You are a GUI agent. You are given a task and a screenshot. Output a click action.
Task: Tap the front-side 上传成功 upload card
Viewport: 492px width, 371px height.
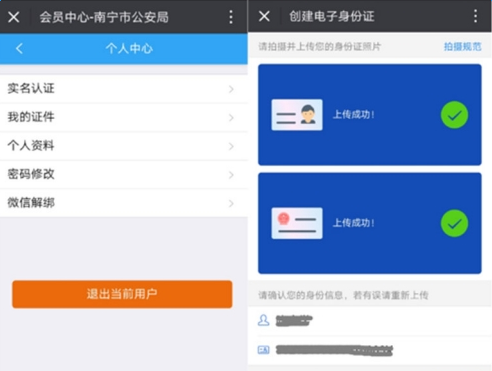370,115
